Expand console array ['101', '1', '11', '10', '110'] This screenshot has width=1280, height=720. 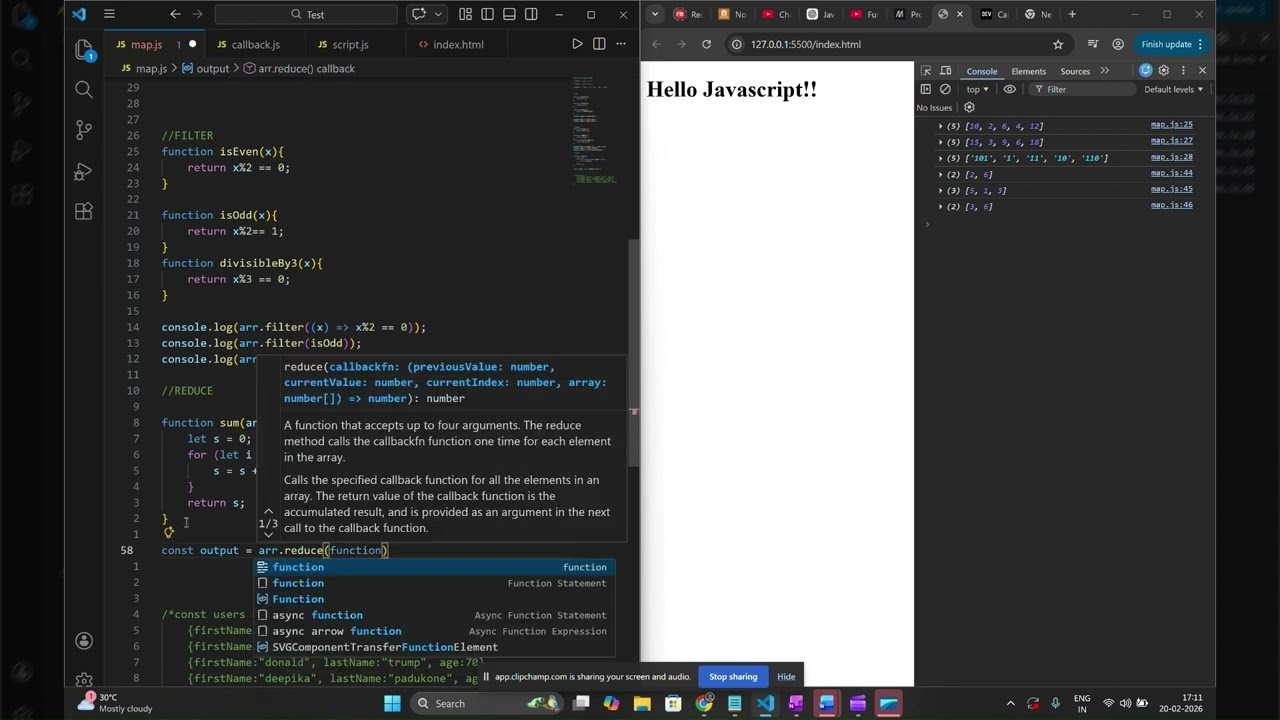(x=940, y=158)
